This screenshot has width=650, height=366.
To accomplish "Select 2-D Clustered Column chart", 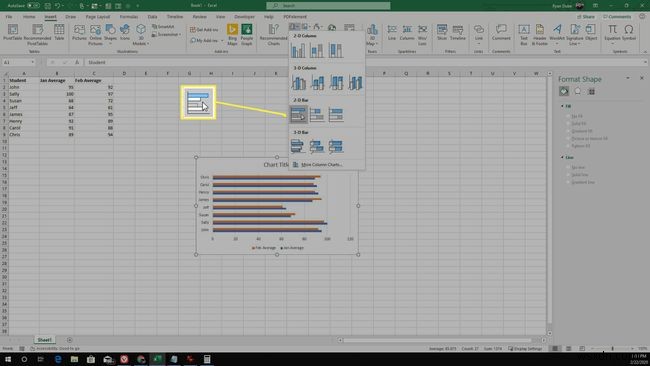I will (x=298, y=50).
